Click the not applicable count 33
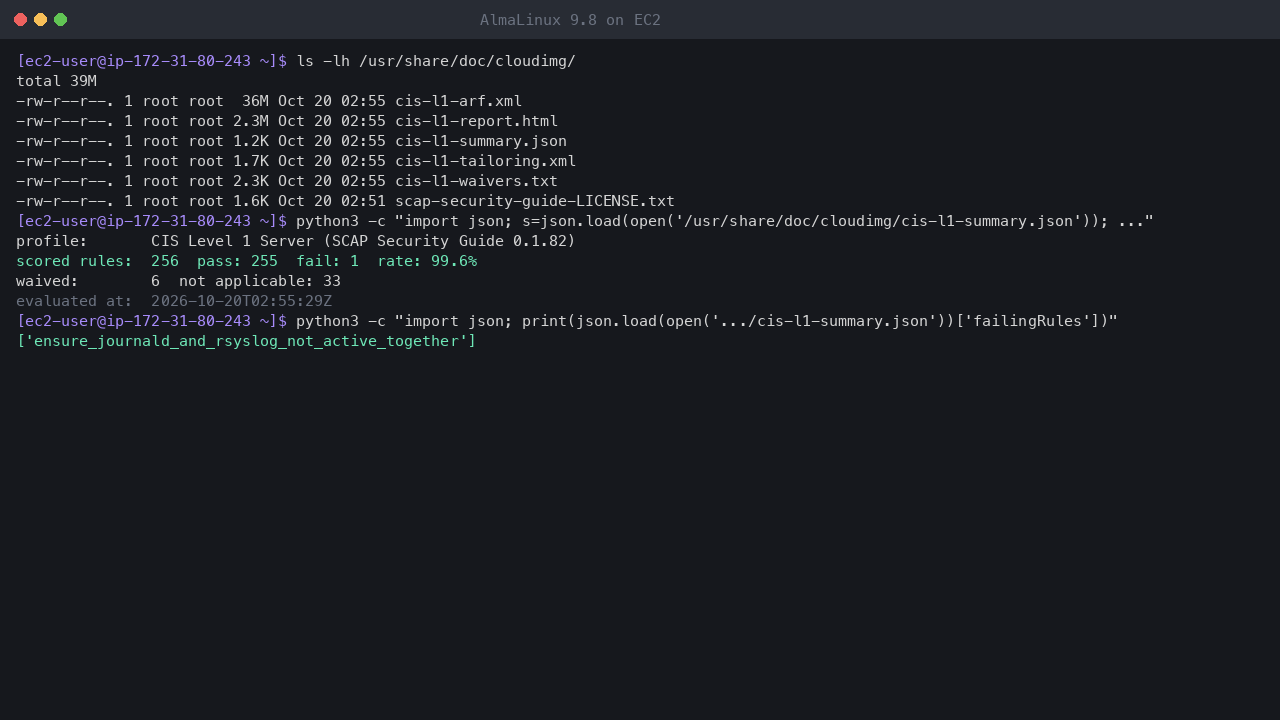This screenshot has width=1280, height=720. pyautogui.click(x=332, y=281)
